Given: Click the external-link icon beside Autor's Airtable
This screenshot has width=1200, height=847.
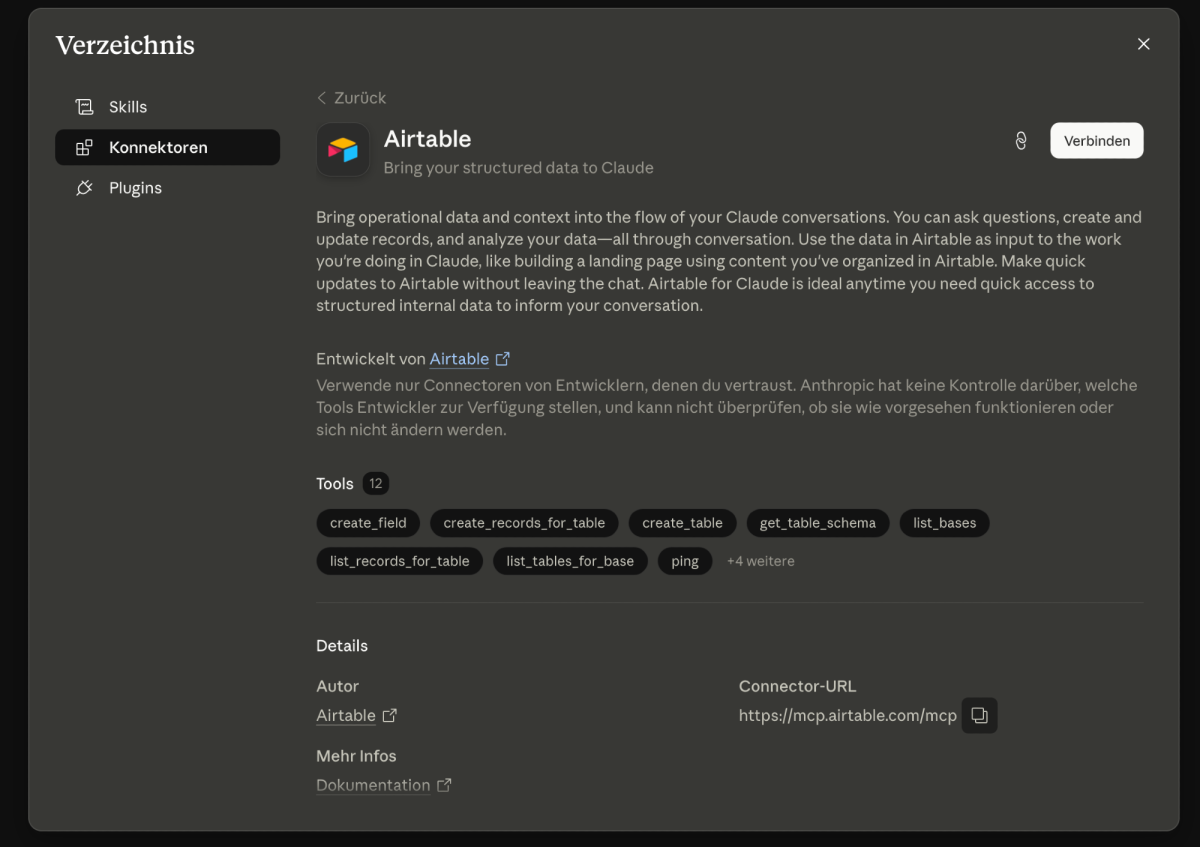Looking at the screenshot, I should pyautogui.click(x=390, y=716).
